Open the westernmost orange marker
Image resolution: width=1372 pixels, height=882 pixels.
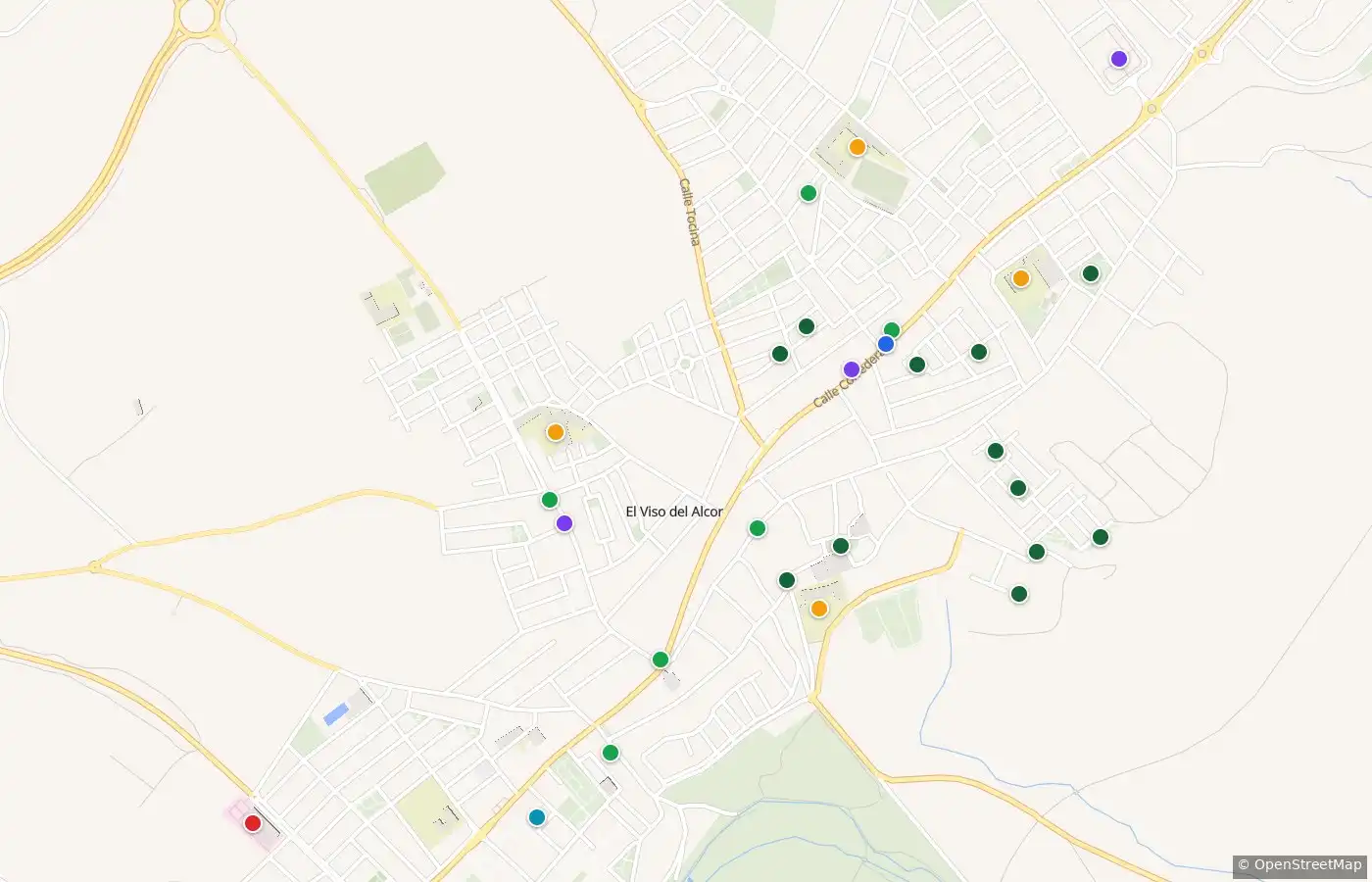click(556, 432)
